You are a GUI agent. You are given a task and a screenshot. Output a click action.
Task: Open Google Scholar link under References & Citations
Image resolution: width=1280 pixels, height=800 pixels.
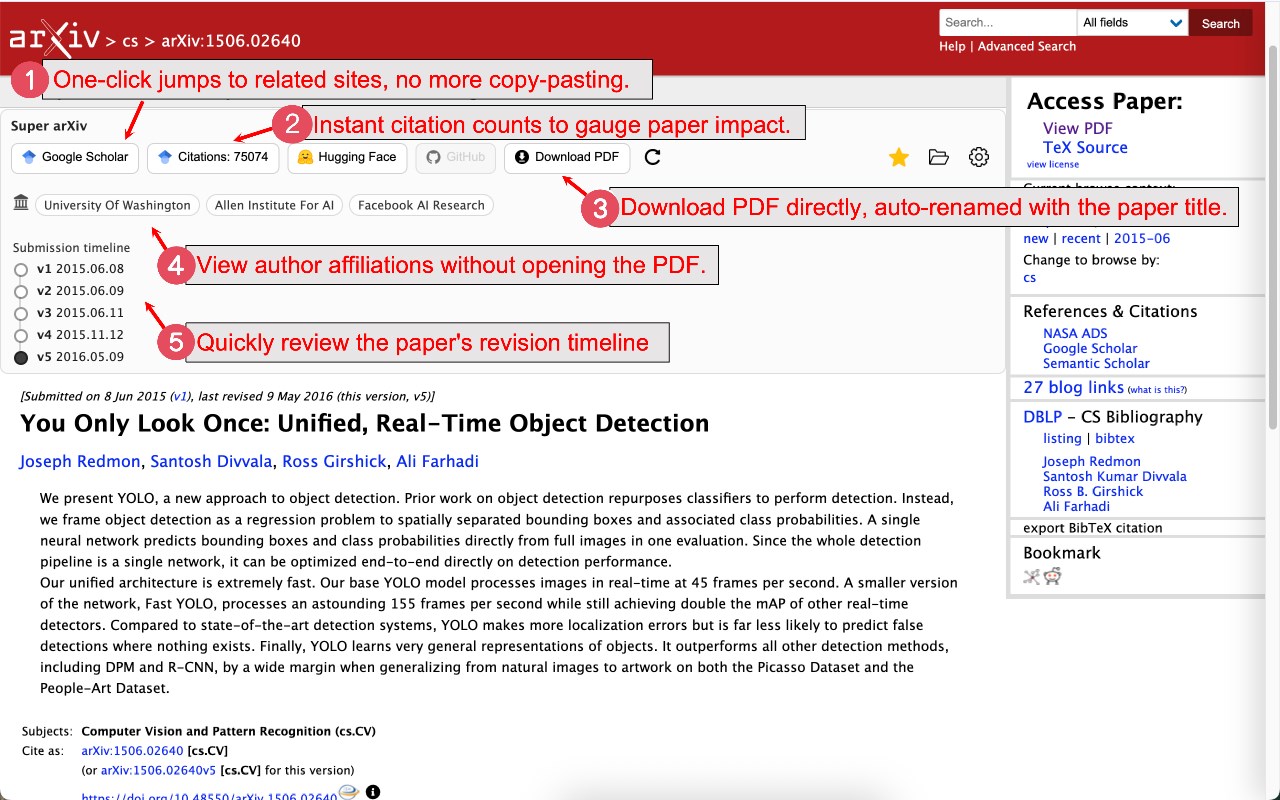[1090, 348]
